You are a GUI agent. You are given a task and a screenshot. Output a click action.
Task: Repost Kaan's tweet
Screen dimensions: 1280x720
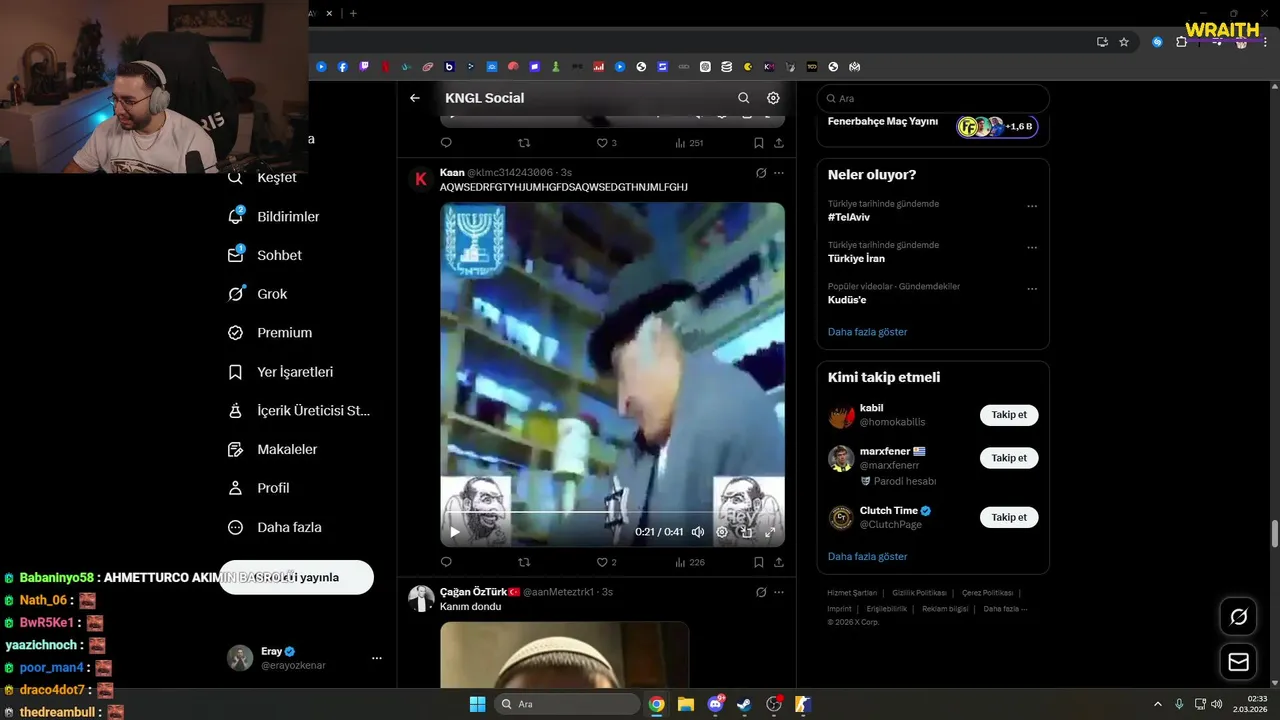(524, 562)
